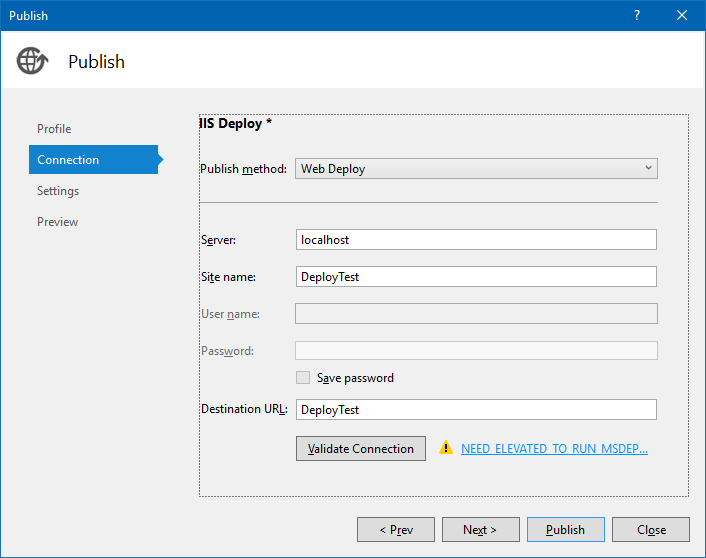Screen dimensions: 706x558
Task: Switch to the Settings step
Action: tap(58, 191)
